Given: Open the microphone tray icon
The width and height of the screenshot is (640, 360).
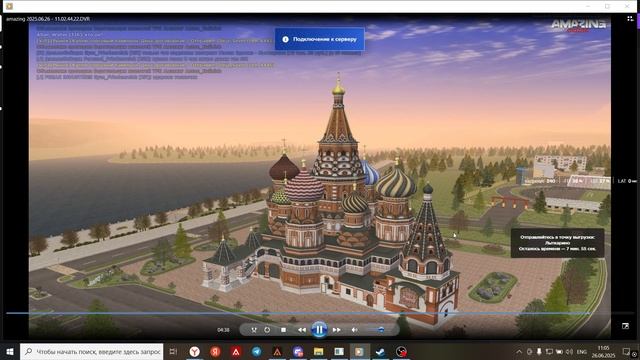Looking at the screenshot, I should click(539, 351).
